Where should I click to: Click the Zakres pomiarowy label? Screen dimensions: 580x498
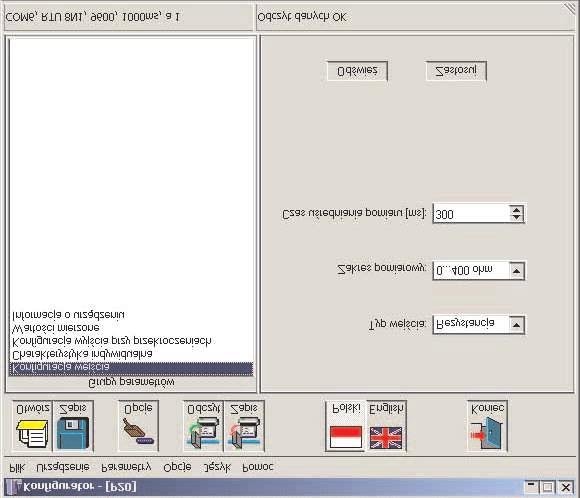[381, 269]
